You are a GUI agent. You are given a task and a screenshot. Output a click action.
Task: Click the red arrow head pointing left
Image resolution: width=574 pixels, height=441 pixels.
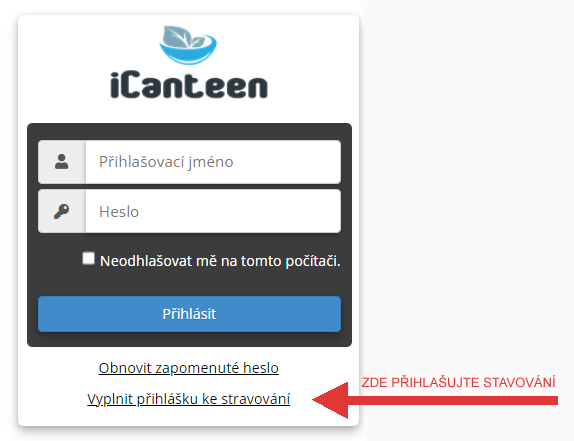click(x=331, y=400)
